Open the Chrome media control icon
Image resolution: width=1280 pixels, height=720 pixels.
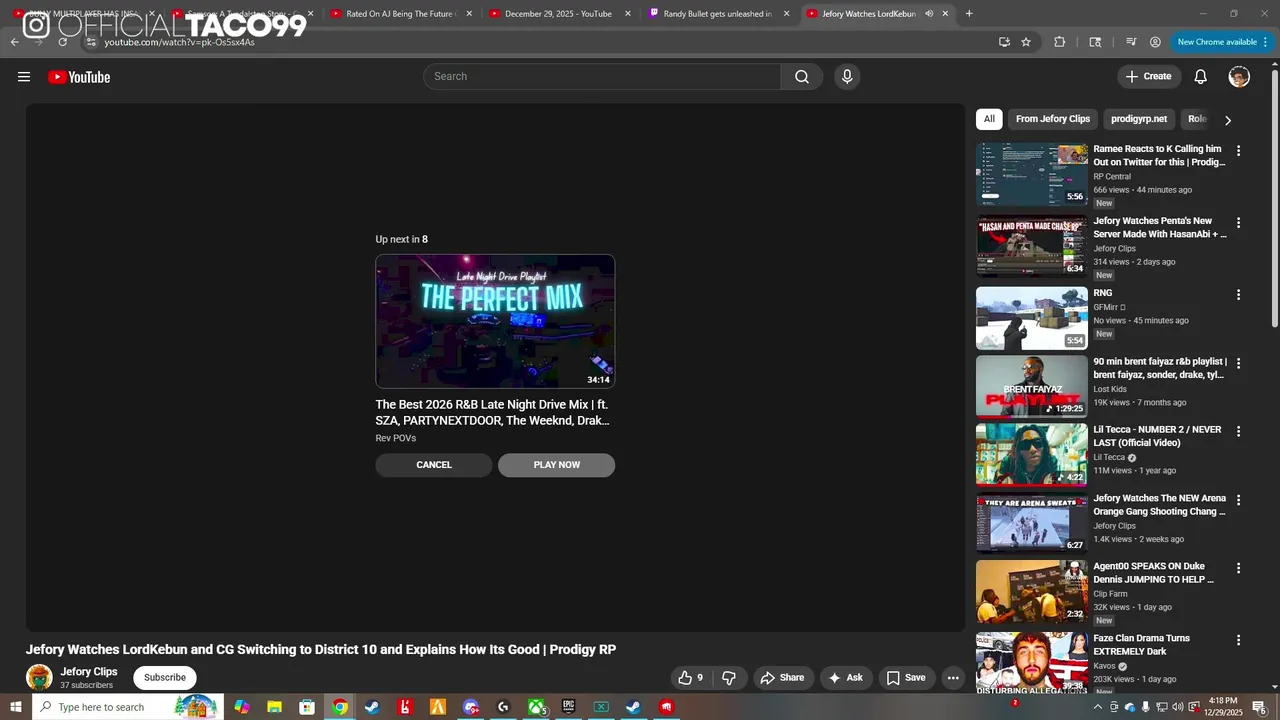pos(1131,42)
